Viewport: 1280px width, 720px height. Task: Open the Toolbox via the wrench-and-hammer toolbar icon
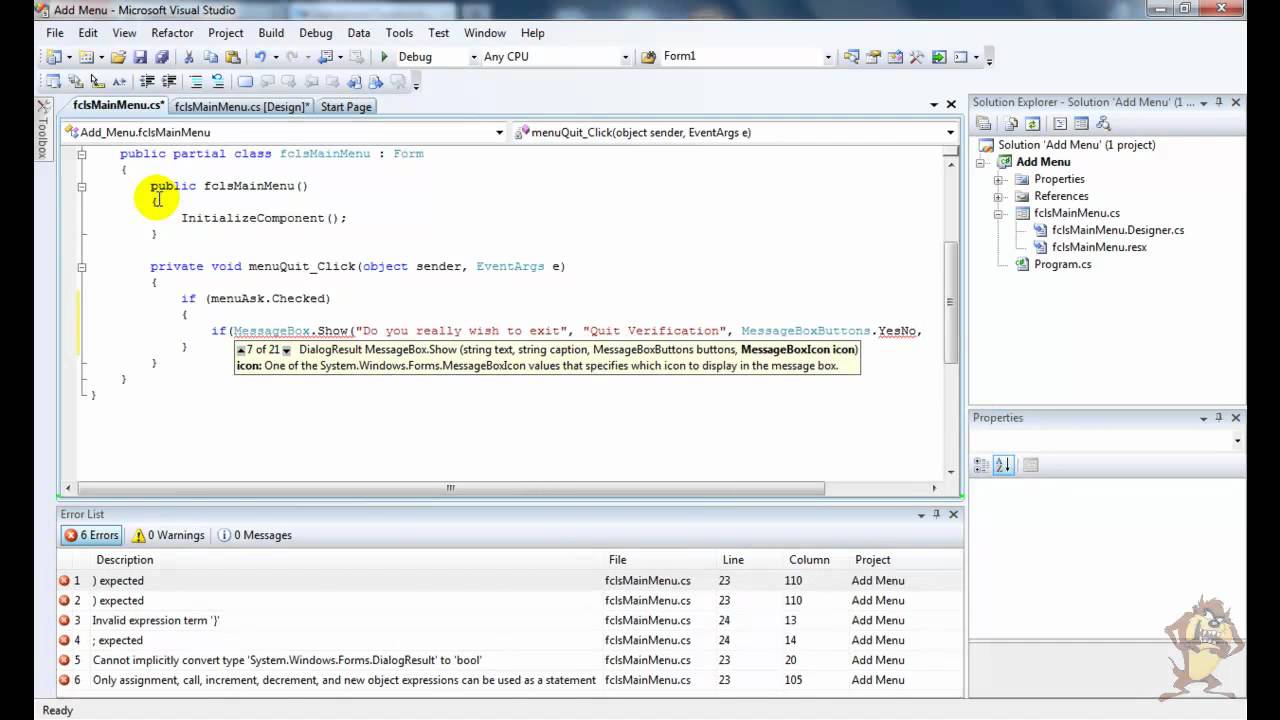pyautogui.click(x=917, y=57)
